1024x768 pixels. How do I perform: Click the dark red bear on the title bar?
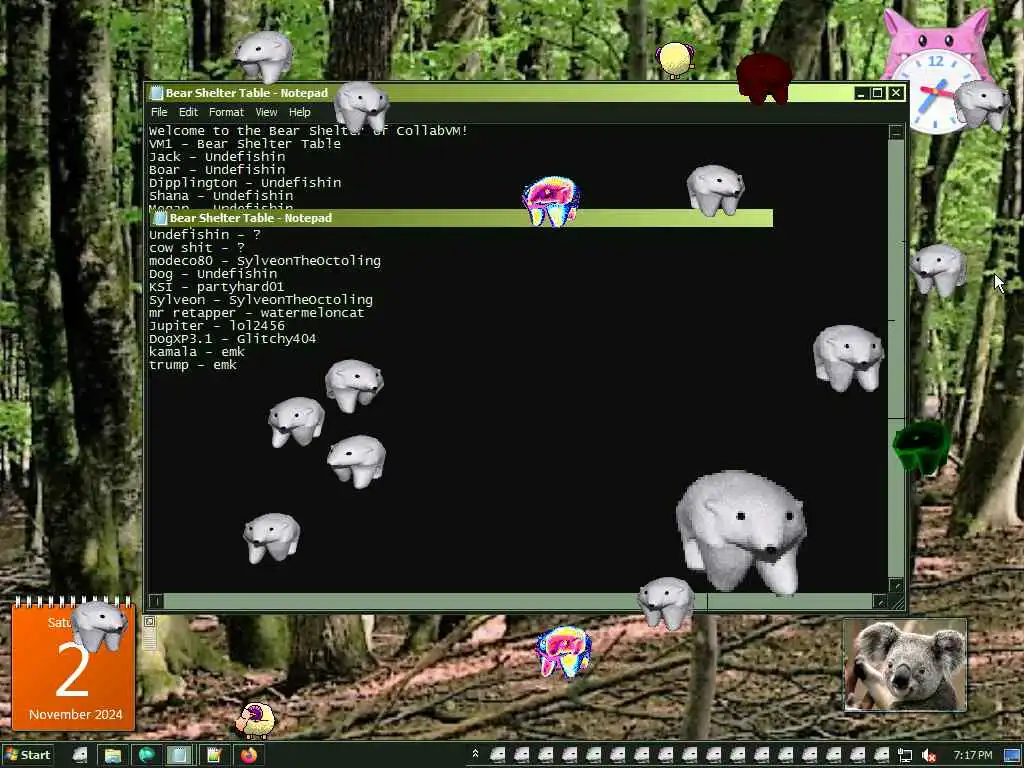763,78
